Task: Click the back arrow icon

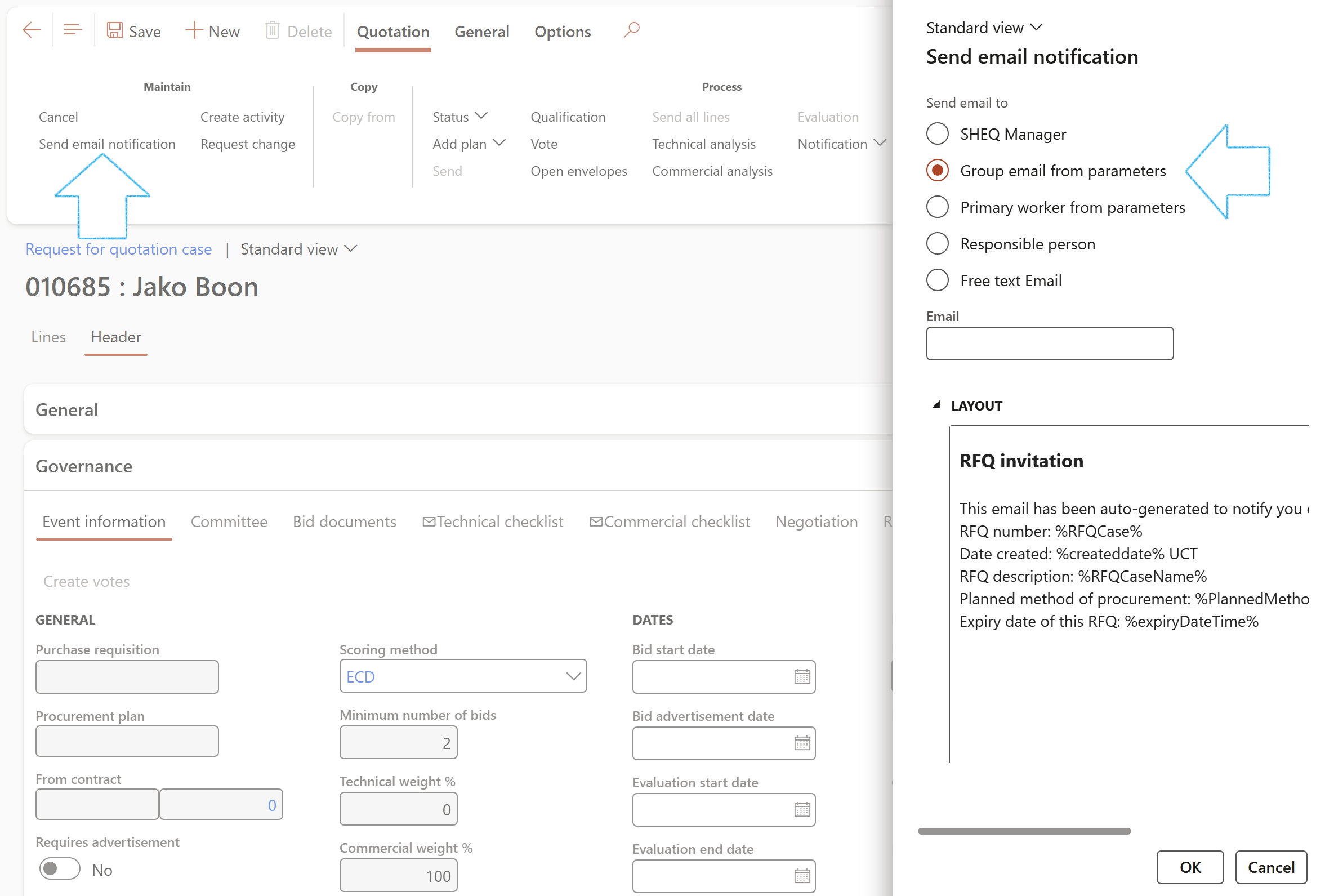Action: pyautogui.click(x=32, y=30)
